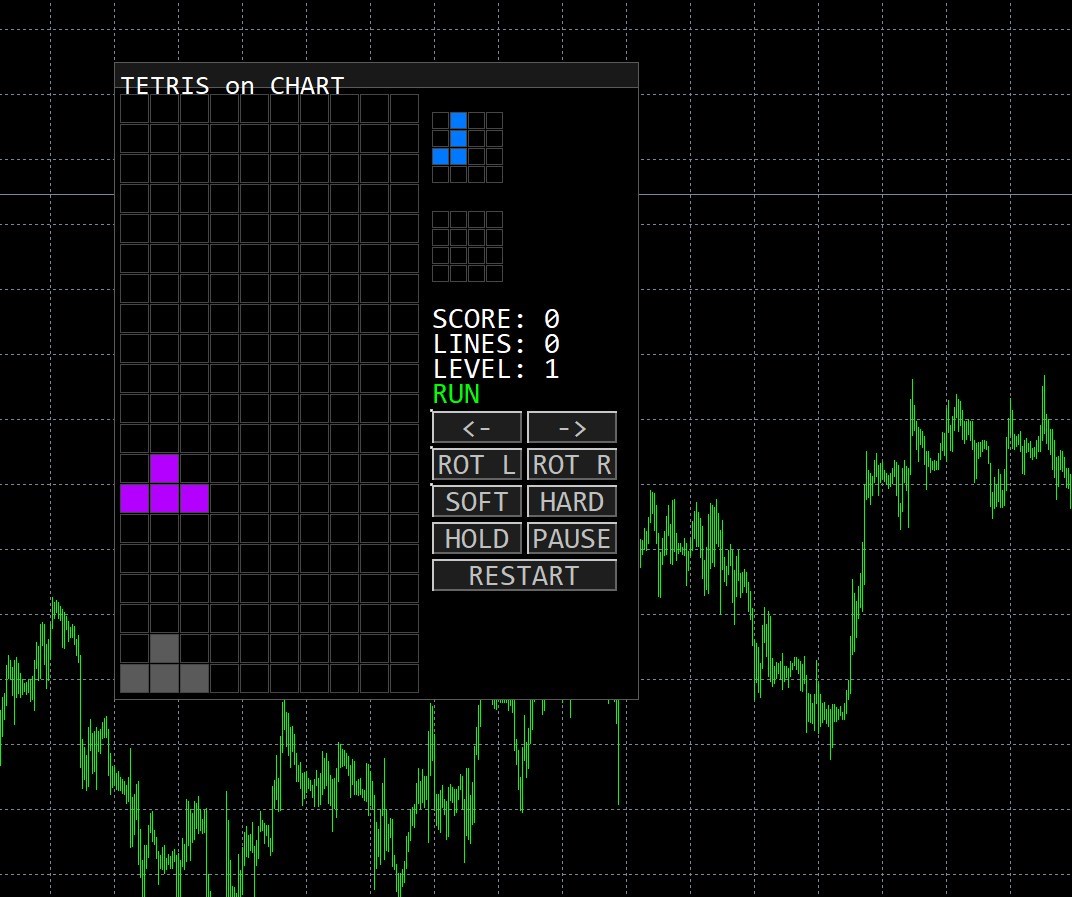Click the SCORE: 0 readout
This screenshot has height=897, width=1072.
[494, 318]
